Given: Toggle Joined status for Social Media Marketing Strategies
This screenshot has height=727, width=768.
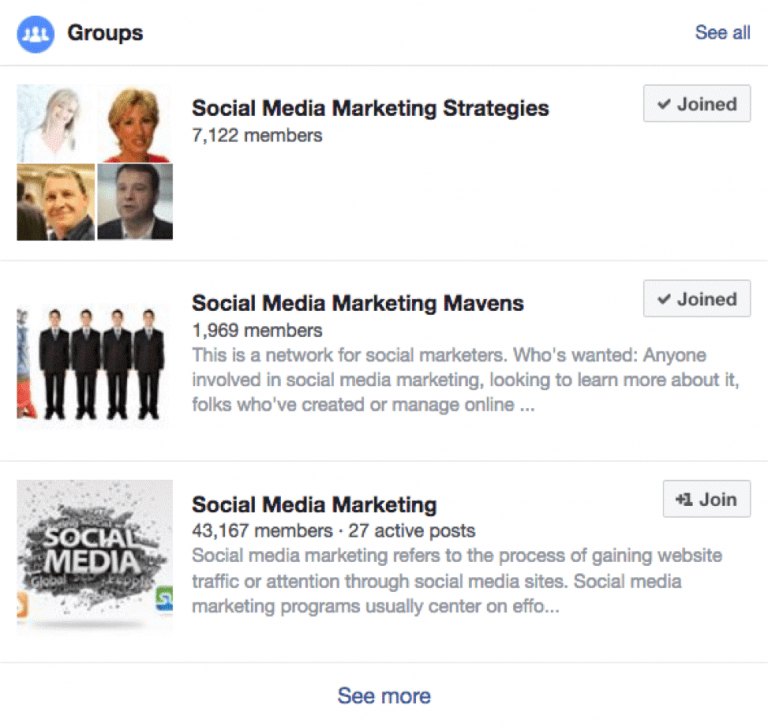Looking at the screenshot, I should (696, 104).
